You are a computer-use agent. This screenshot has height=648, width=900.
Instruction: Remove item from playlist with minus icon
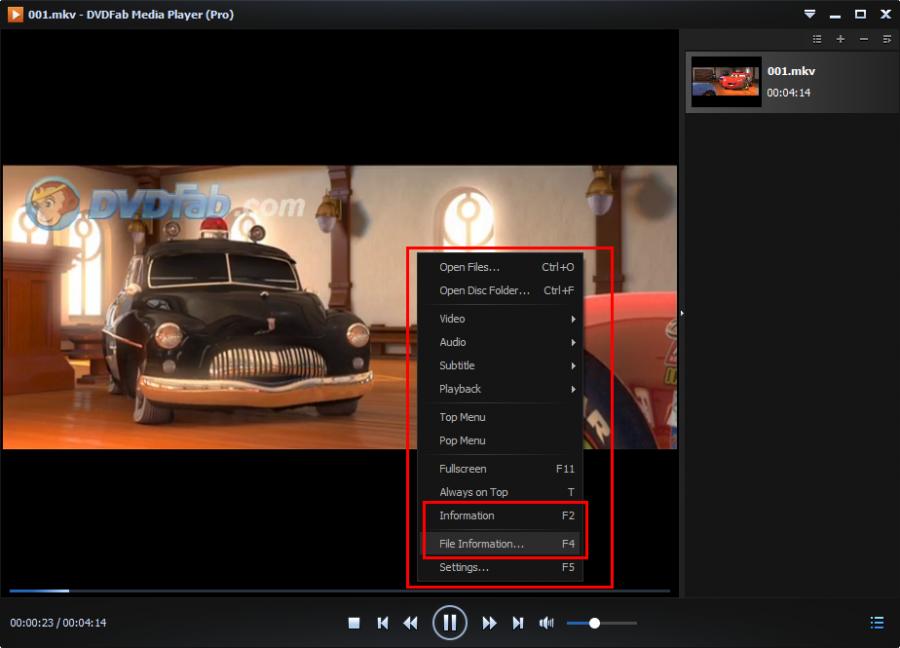click(863, 39)
